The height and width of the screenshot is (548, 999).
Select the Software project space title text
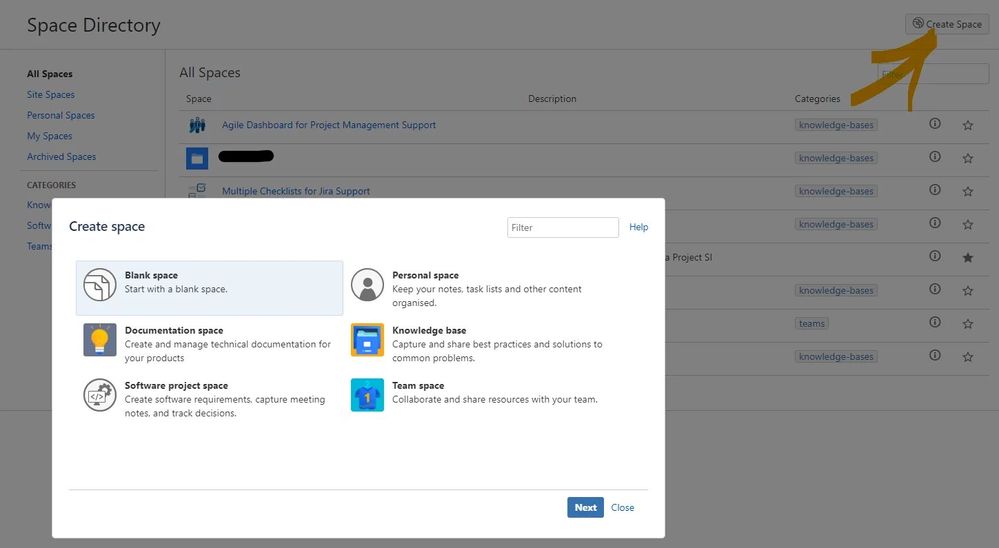(176, 386)
